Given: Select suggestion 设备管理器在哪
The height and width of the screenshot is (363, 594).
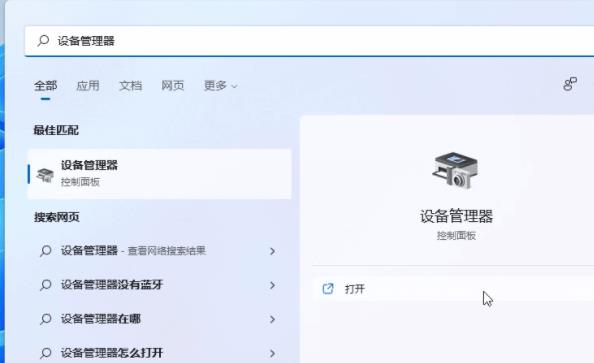Looking at the screenshot, I should pyautogui.click(x=160, y=319).
